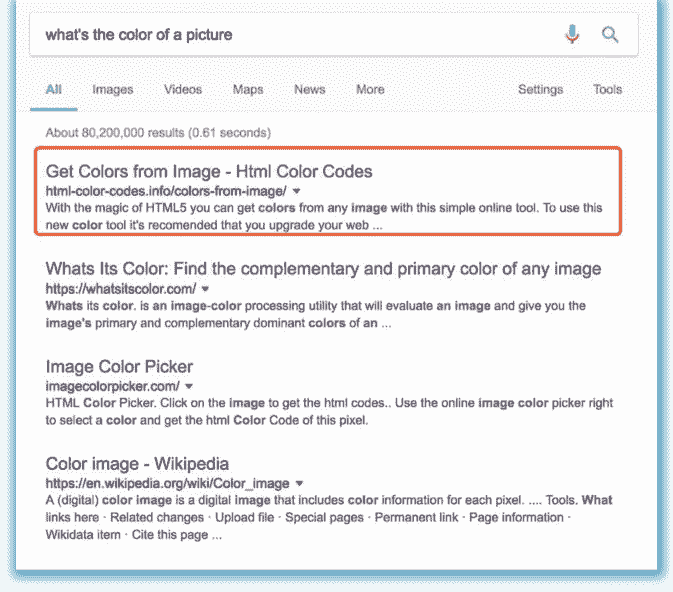Expand dropdown arrow beside imagecolorpicker.com URL
673x592 pixels.
[x=189, y=385]
